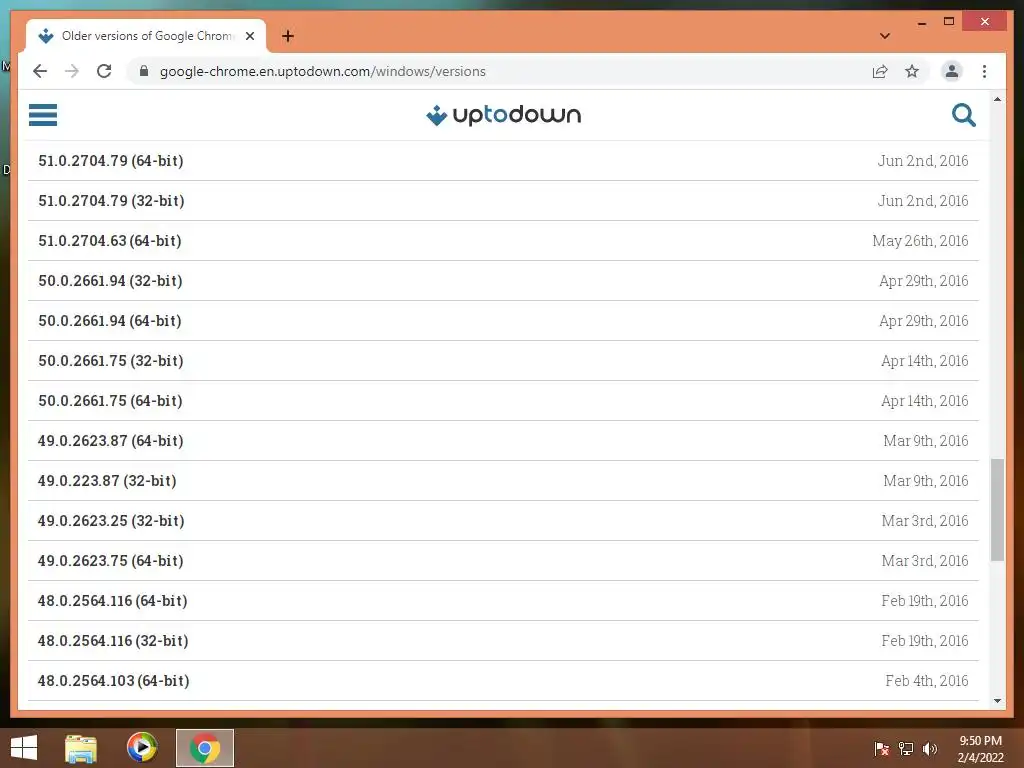Choose version 49.0.223.87 (32-bit)
1024x768 pixels.
tap(503, 481)
